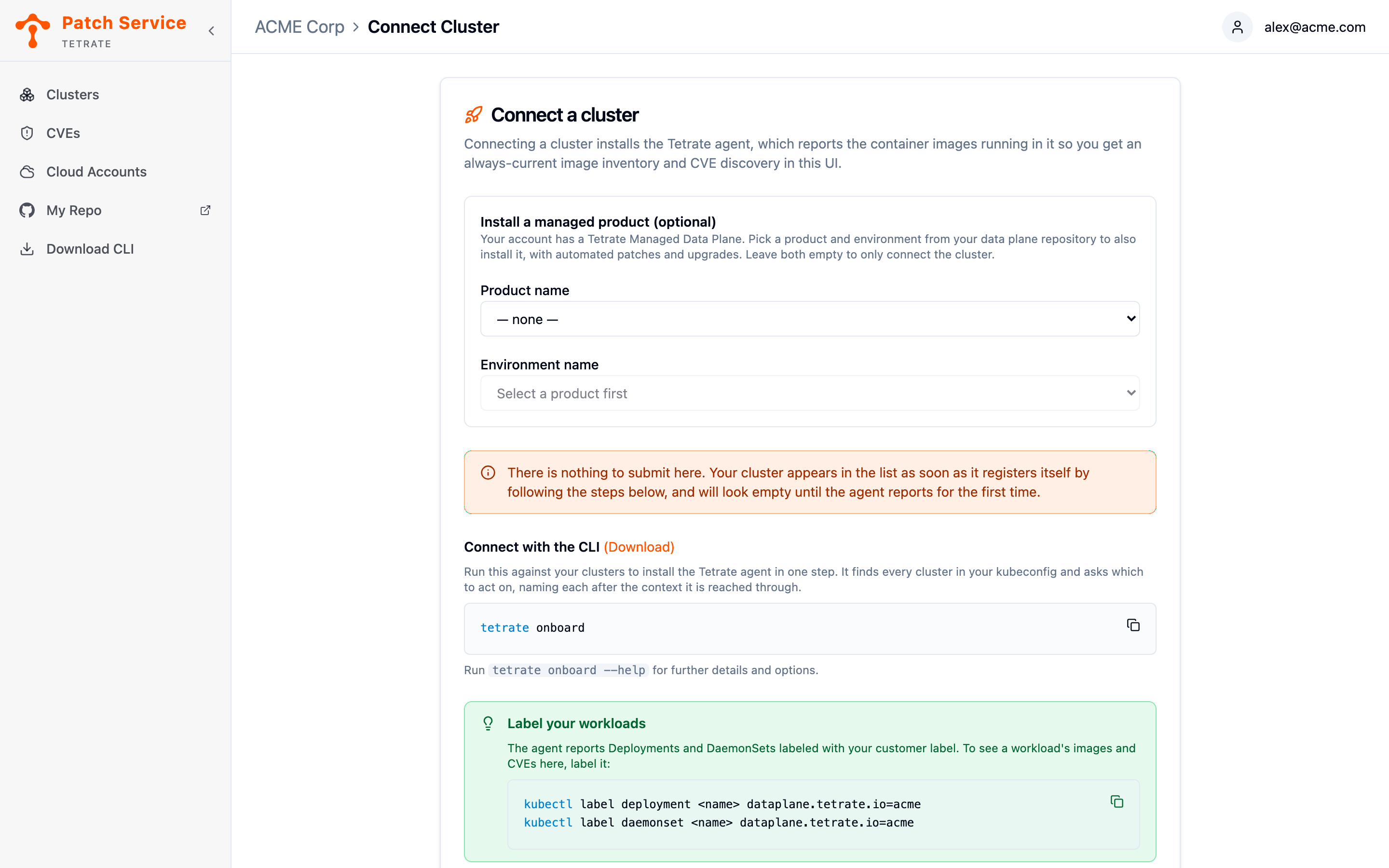Screen dimensions: 1389x868
Task: Click the breadcrumb separator chevron
Action: (356, 27)
